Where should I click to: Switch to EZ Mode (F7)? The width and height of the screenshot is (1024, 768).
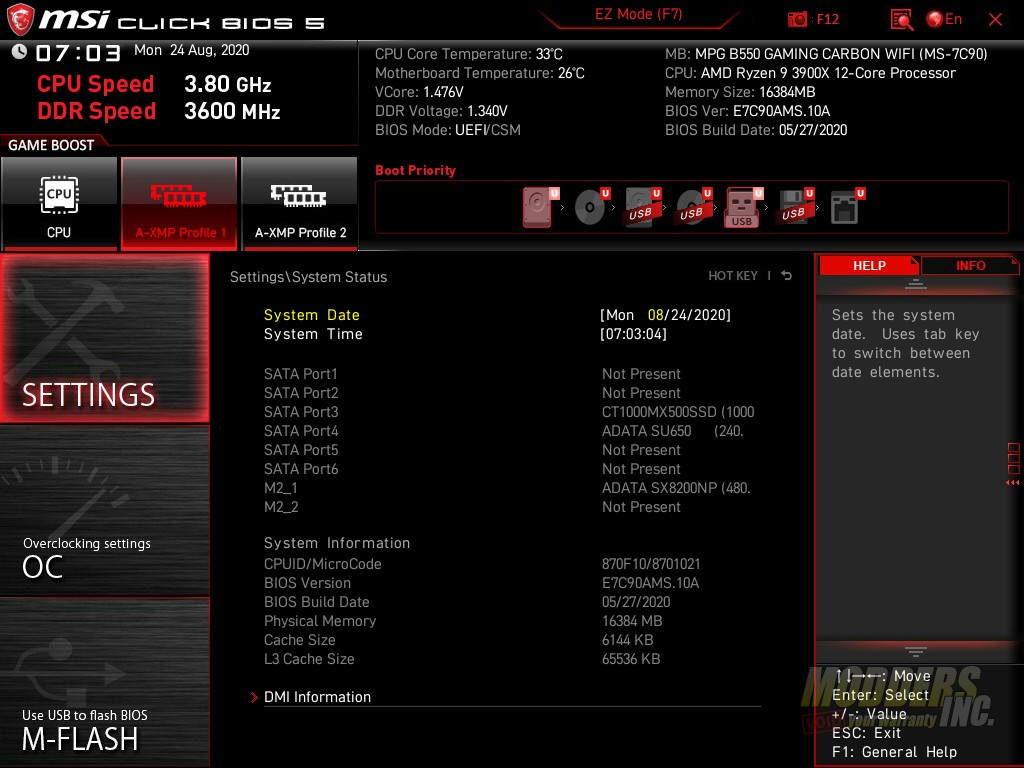638,15
